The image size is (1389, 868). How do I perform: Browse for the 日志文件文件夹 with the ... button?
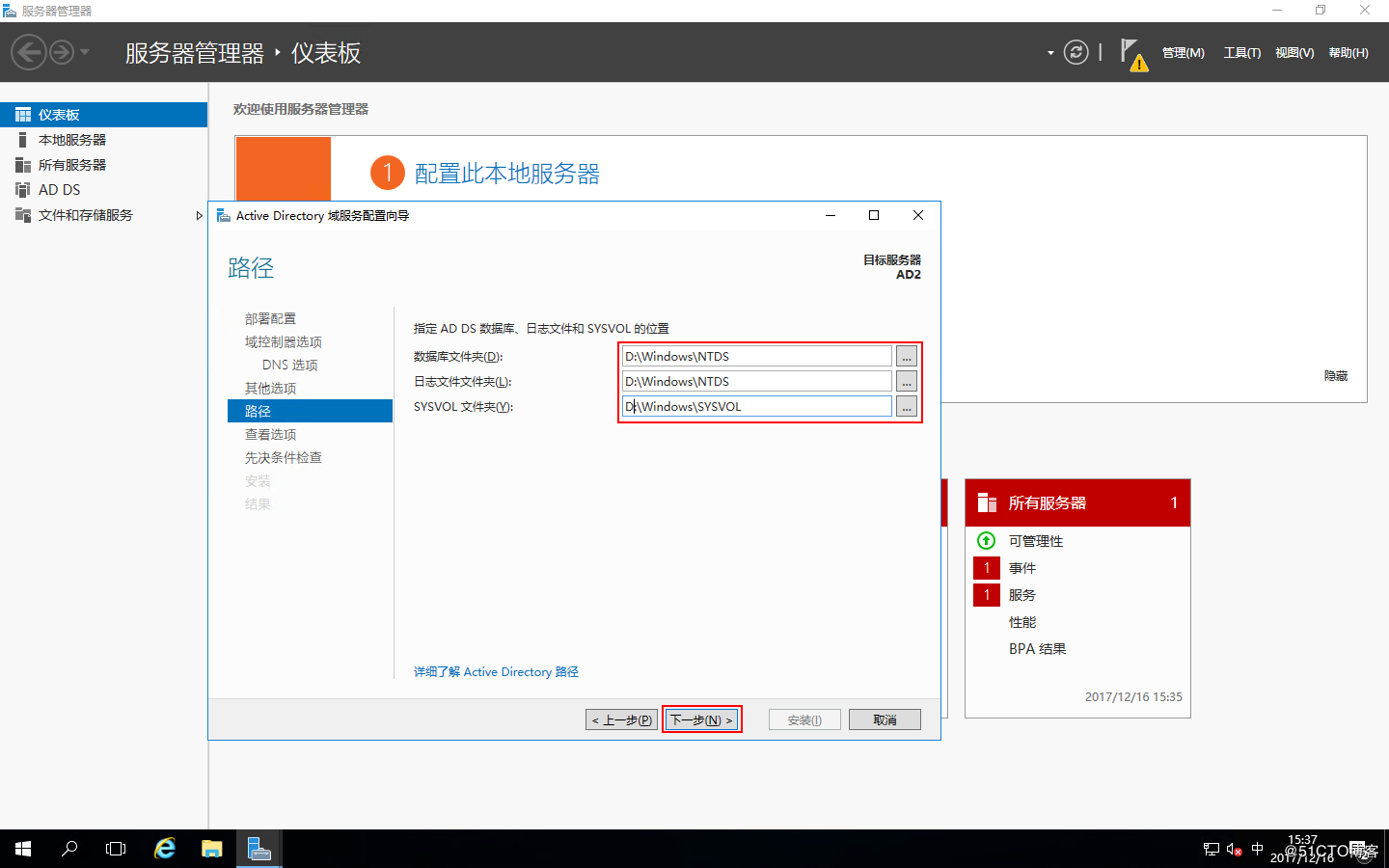tap(907, 381)
